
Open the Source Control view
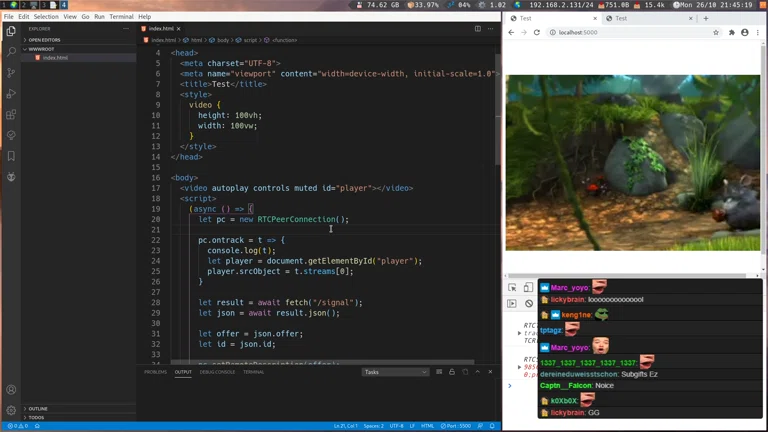pyautogui.click(x=11, y=72)
